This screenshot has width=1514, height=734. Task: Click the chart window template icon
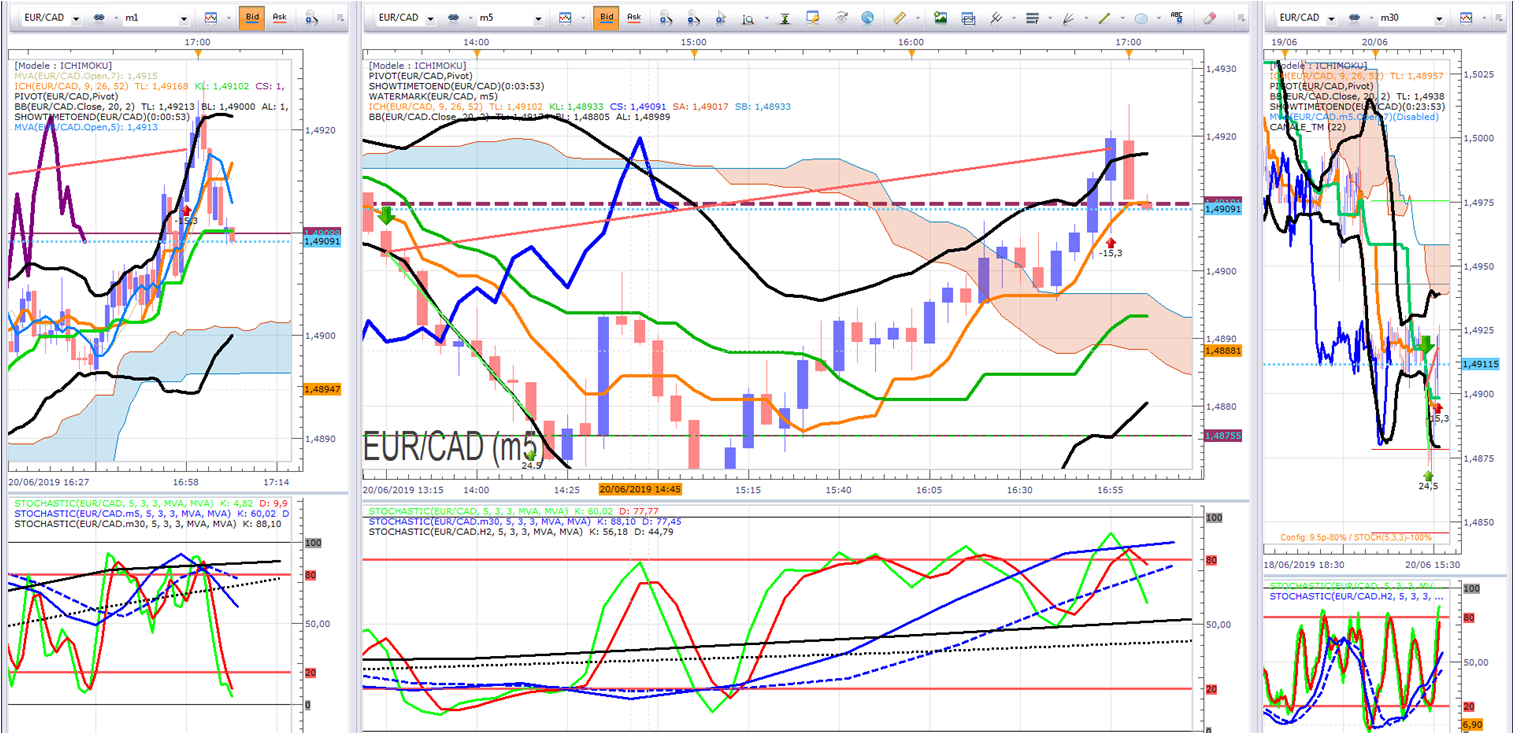pos(968,18)
